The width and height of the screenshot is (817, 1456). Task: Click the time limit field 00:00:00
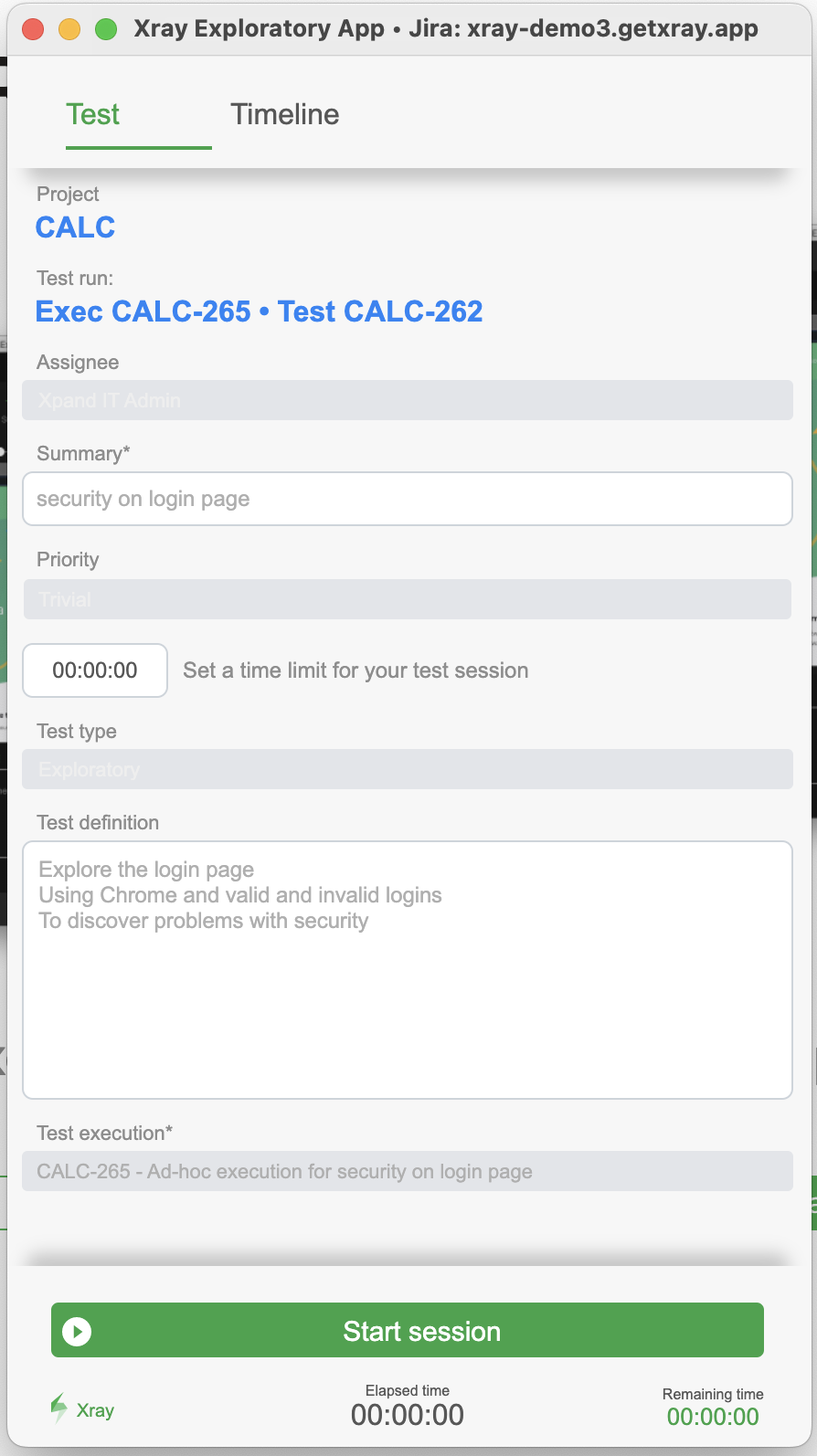point(95,670)
